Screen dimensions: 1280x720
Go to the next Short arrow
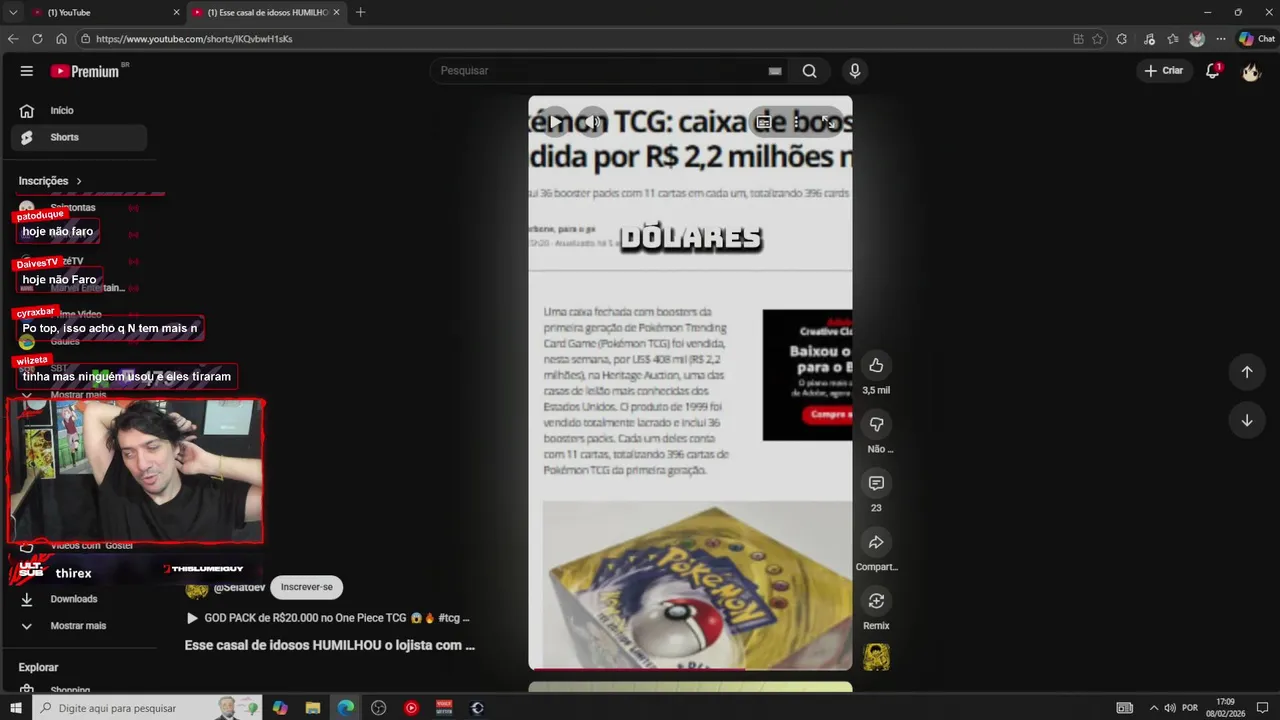(1247, 420)
